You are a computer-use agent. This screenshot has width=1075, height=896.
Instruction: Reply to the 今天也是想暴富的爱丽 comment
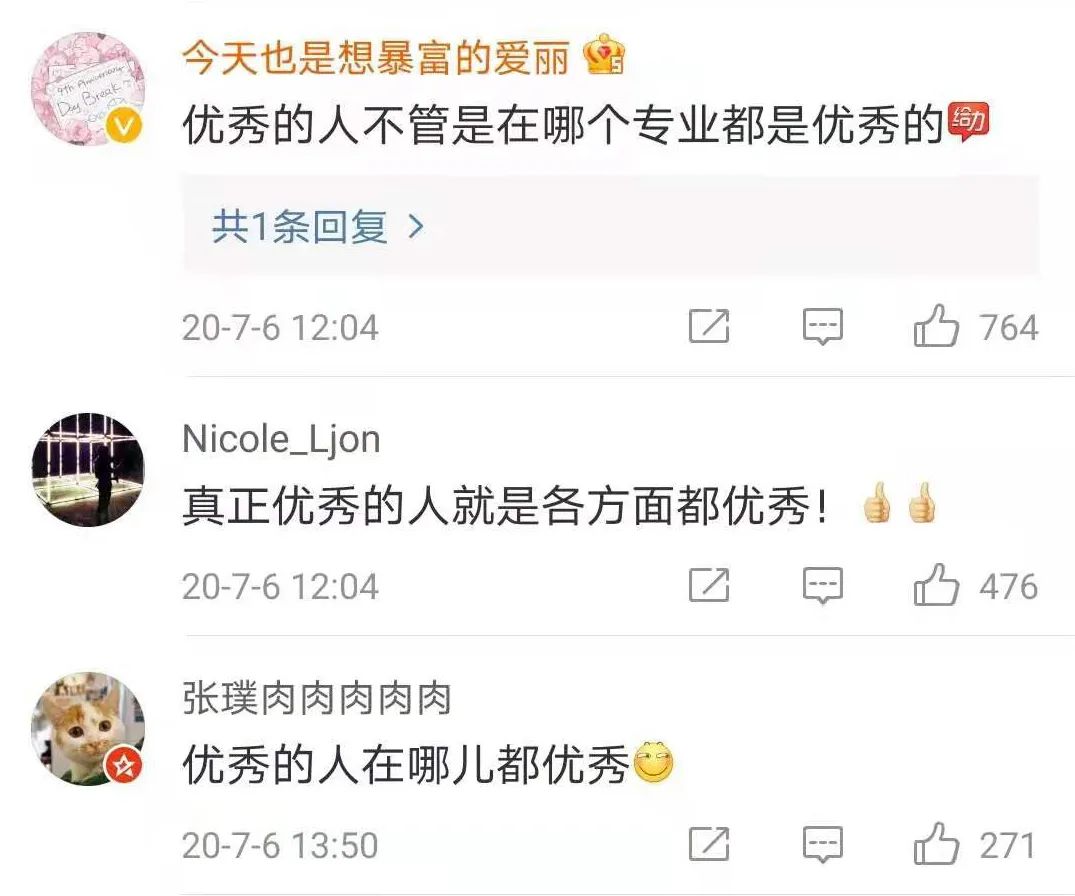click(823, 327)
